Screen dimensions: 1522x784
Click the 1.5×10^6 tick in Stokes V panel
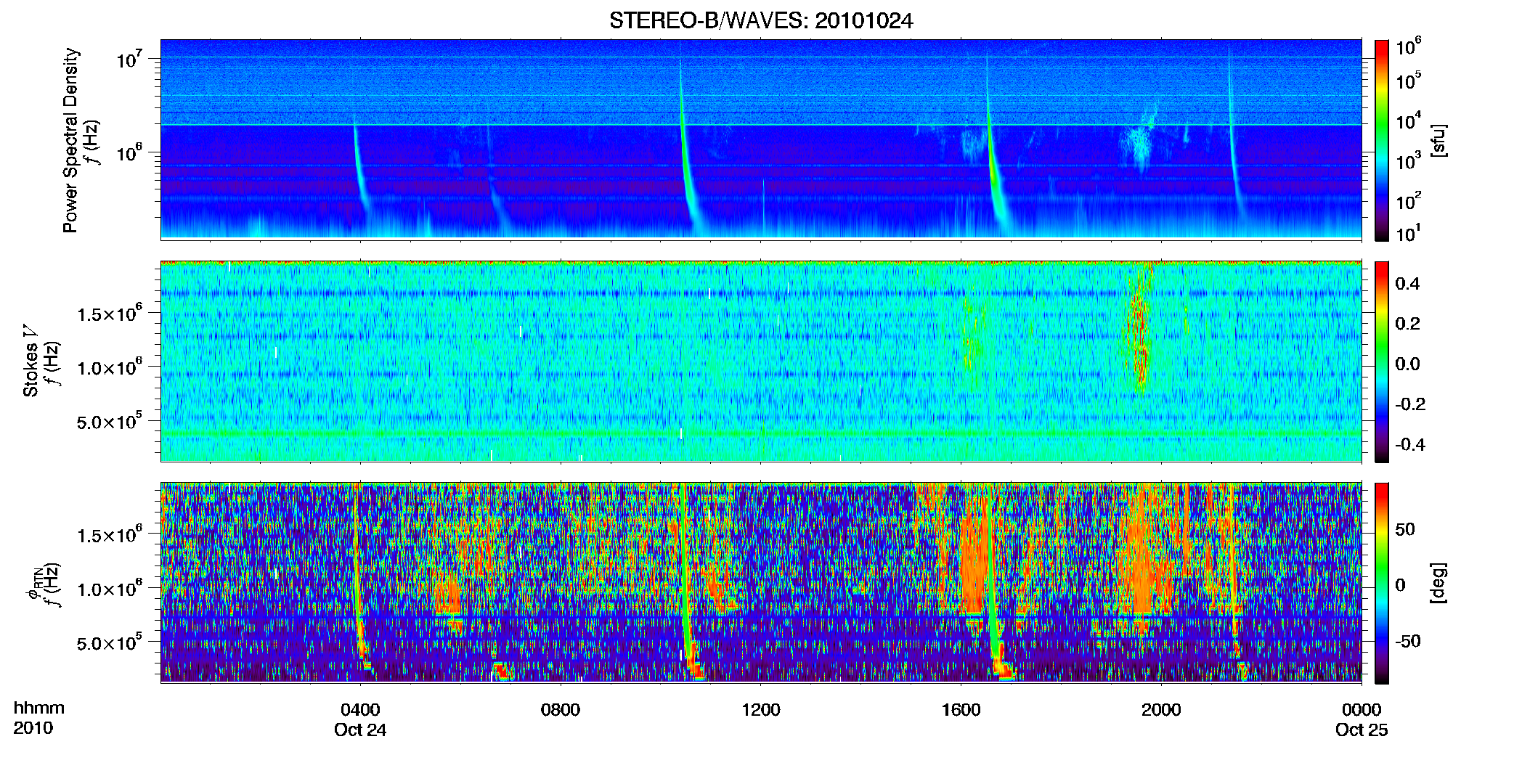(x=109, y=313)
